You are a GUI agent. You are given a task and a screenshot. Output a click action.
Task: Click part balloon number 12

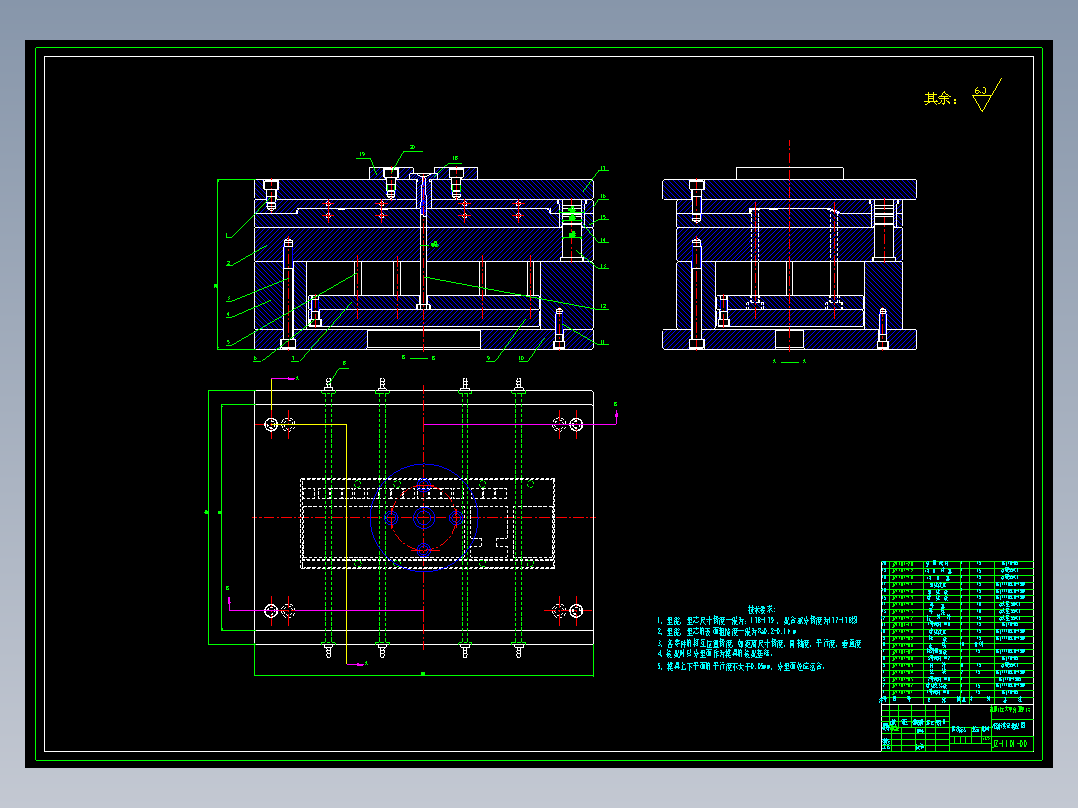pos(603,307)
